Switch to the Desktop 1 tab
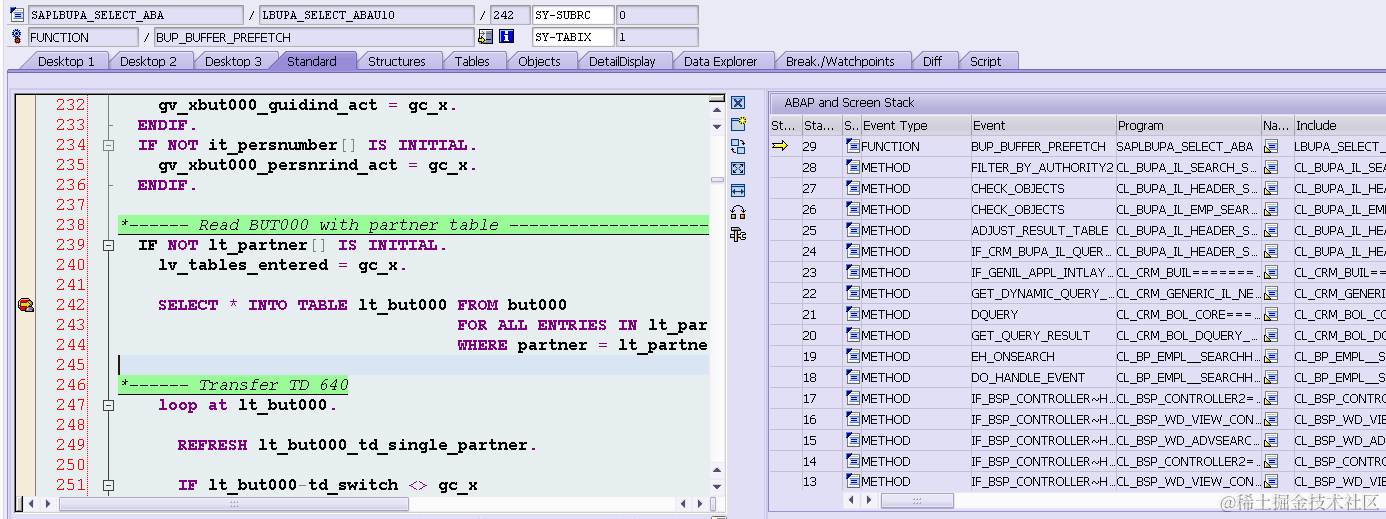 pyautogui.click(x=66, y=61)
